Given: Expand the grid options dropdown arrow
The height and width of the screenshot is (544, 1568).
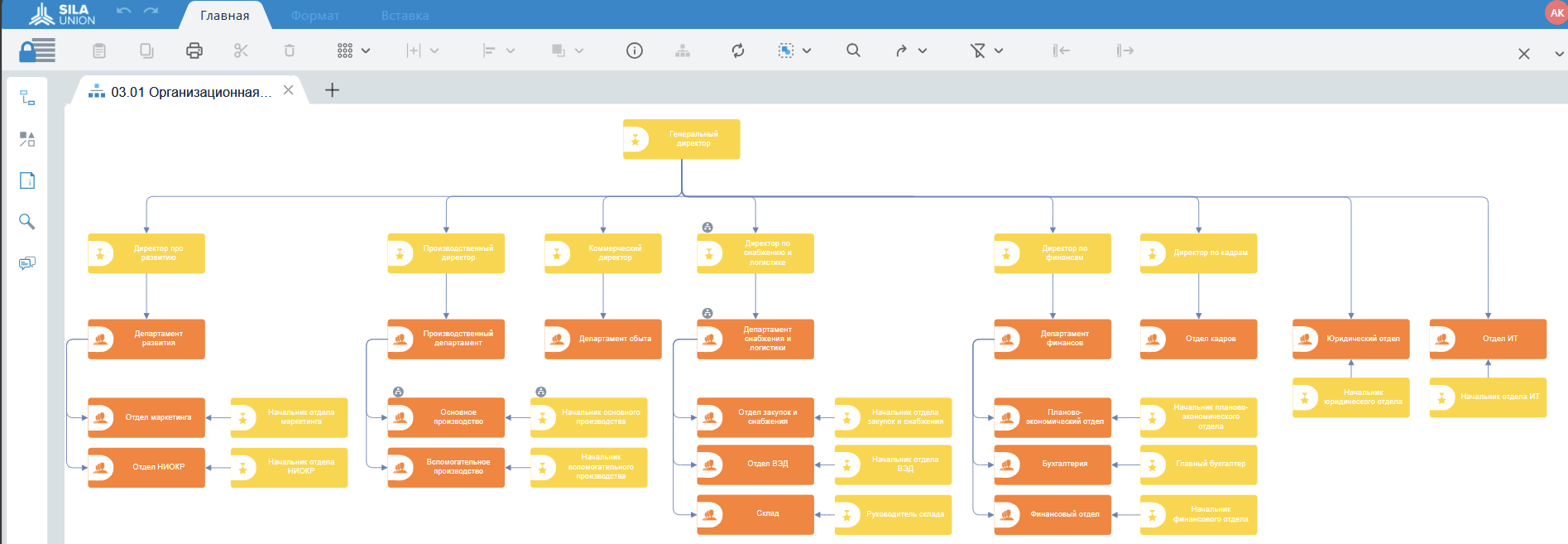Looking at the screenshot, I should pyautogui.click(x=366, y=51).
